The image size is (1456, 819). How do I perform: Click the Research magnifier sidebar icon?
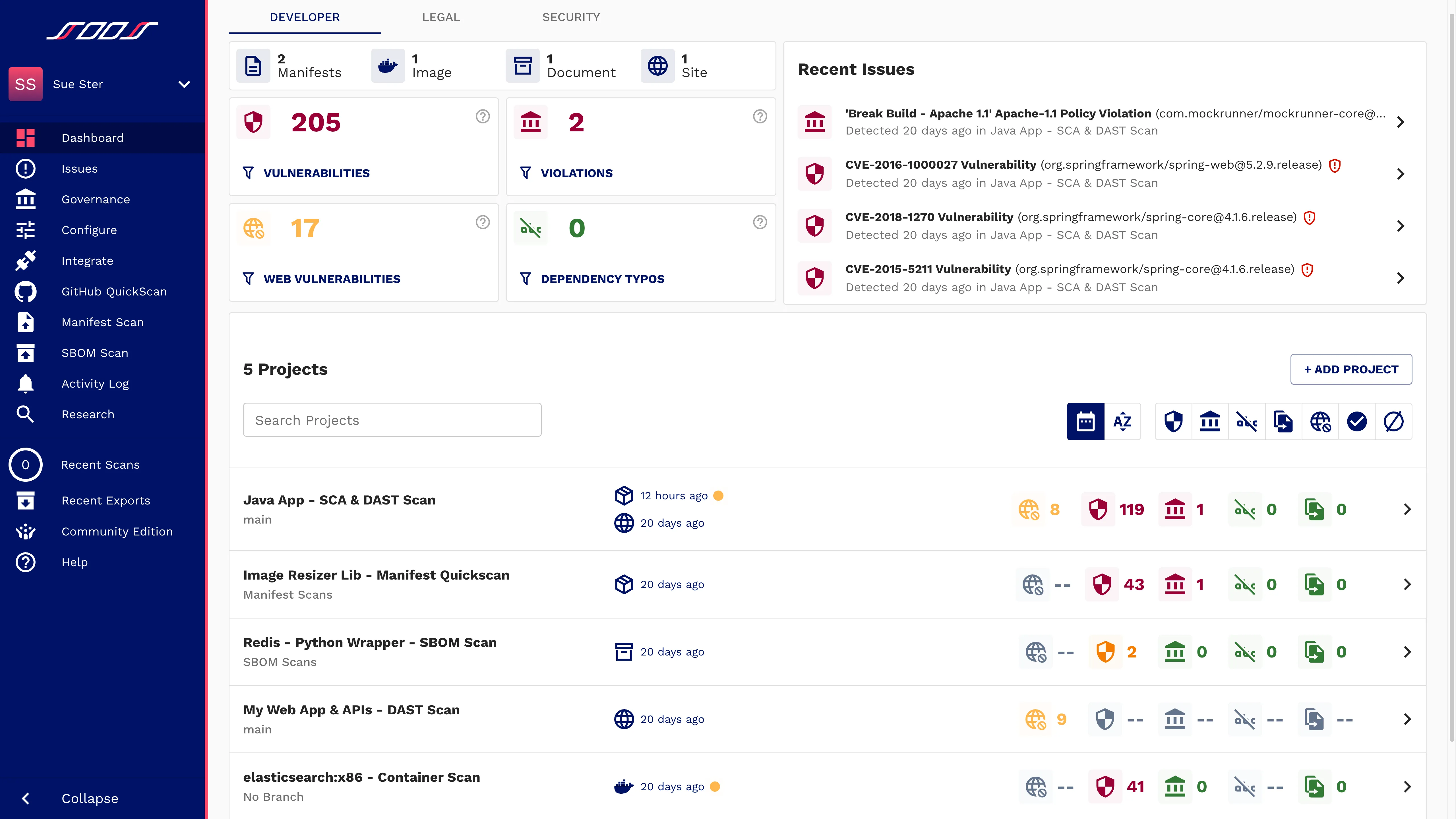[x=25, y=414]
